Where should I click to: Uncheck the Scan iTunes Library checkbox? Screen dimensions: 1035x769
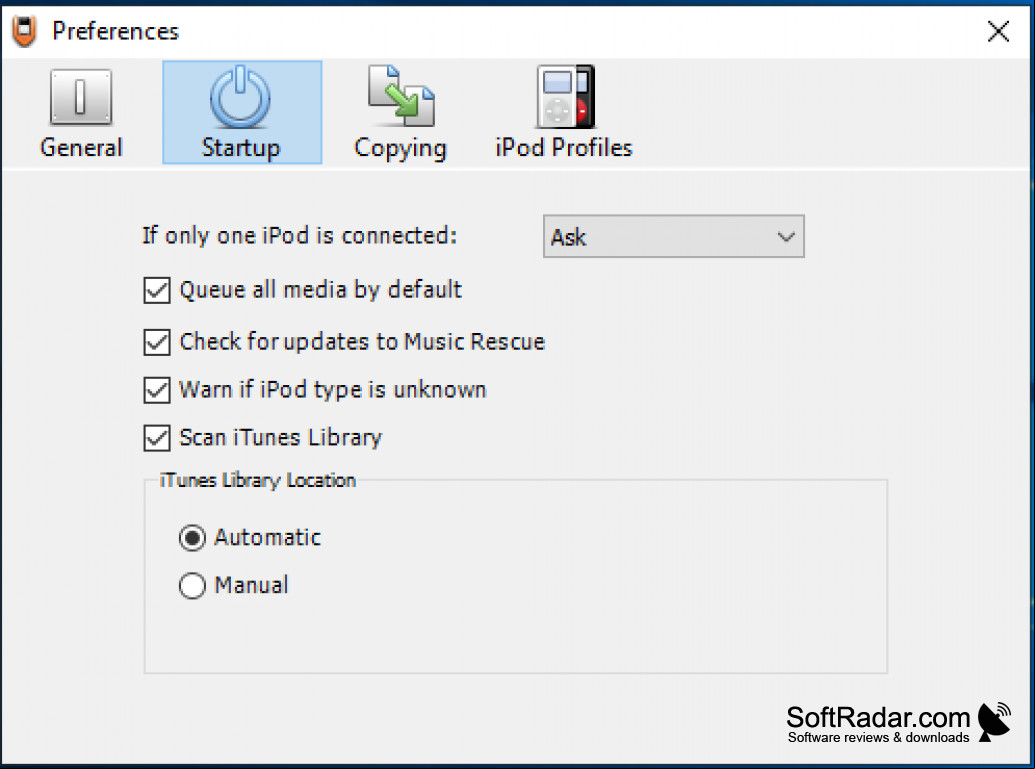[156, 438]
